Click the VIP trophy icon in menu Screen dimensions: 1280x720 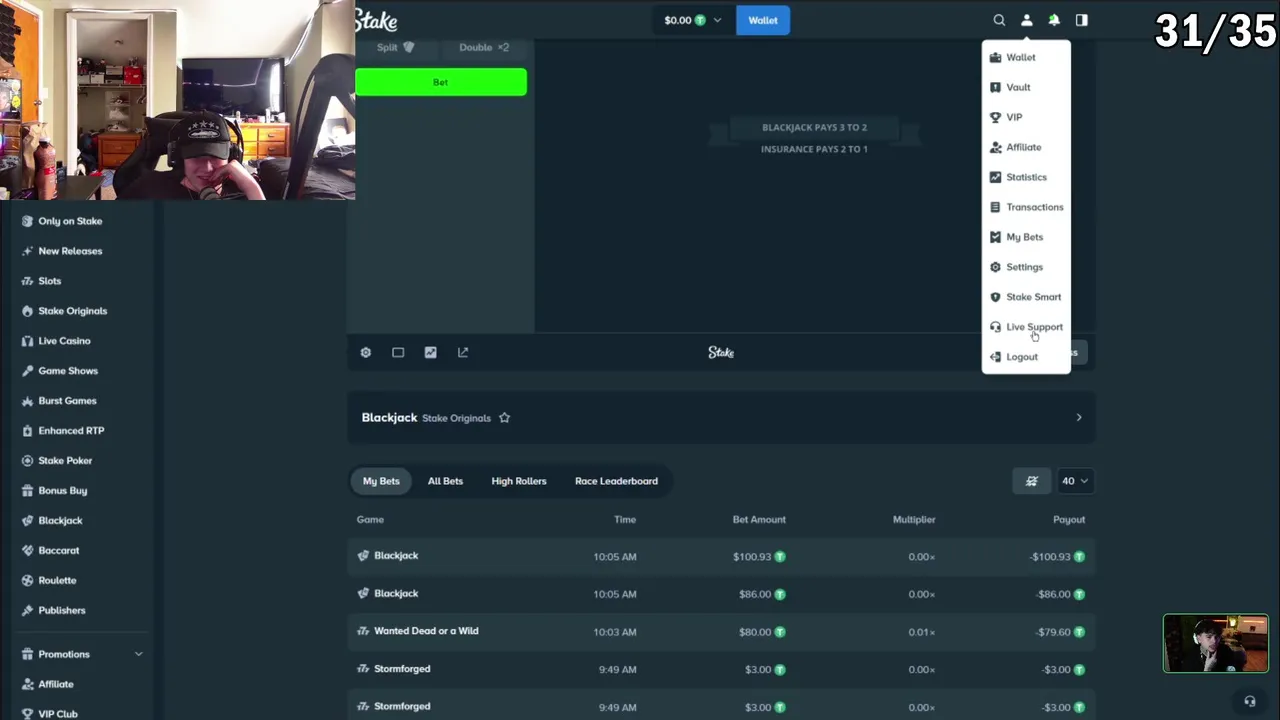(x=995, y=117)
